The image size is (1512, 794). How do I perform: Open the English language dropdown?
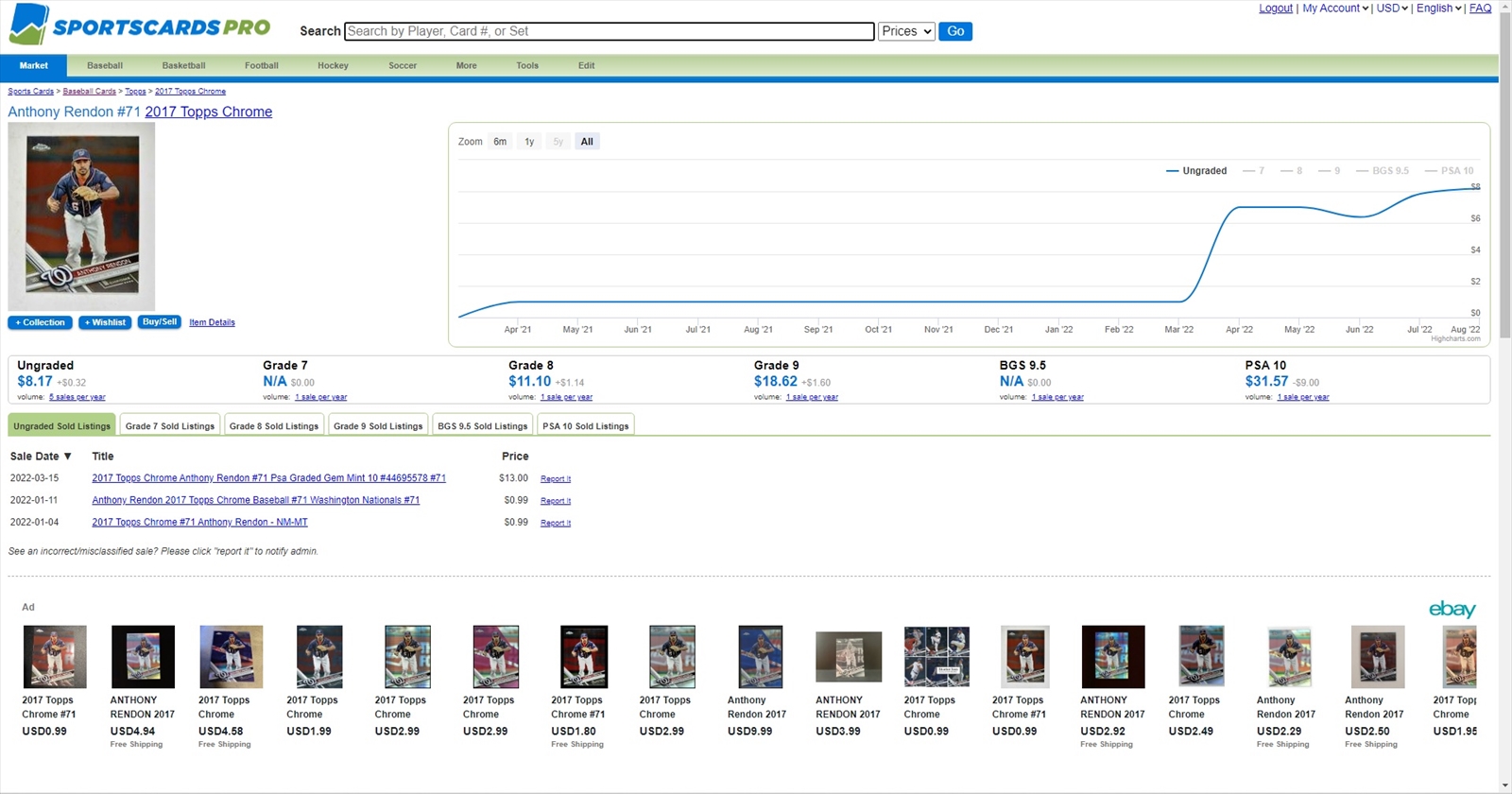[1438, 9]
